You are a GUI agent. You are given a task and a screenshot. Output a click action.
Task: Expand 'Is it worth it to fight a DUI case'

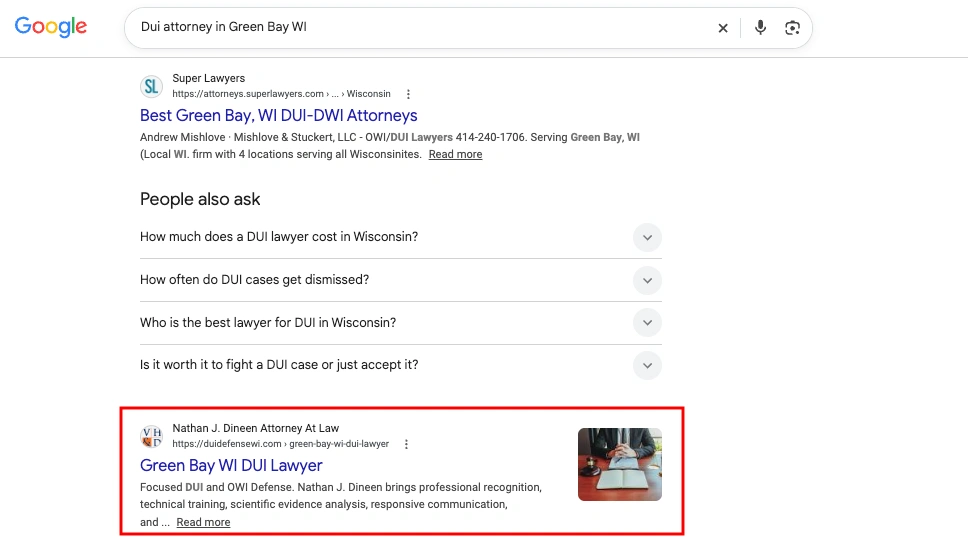(401, 365)
